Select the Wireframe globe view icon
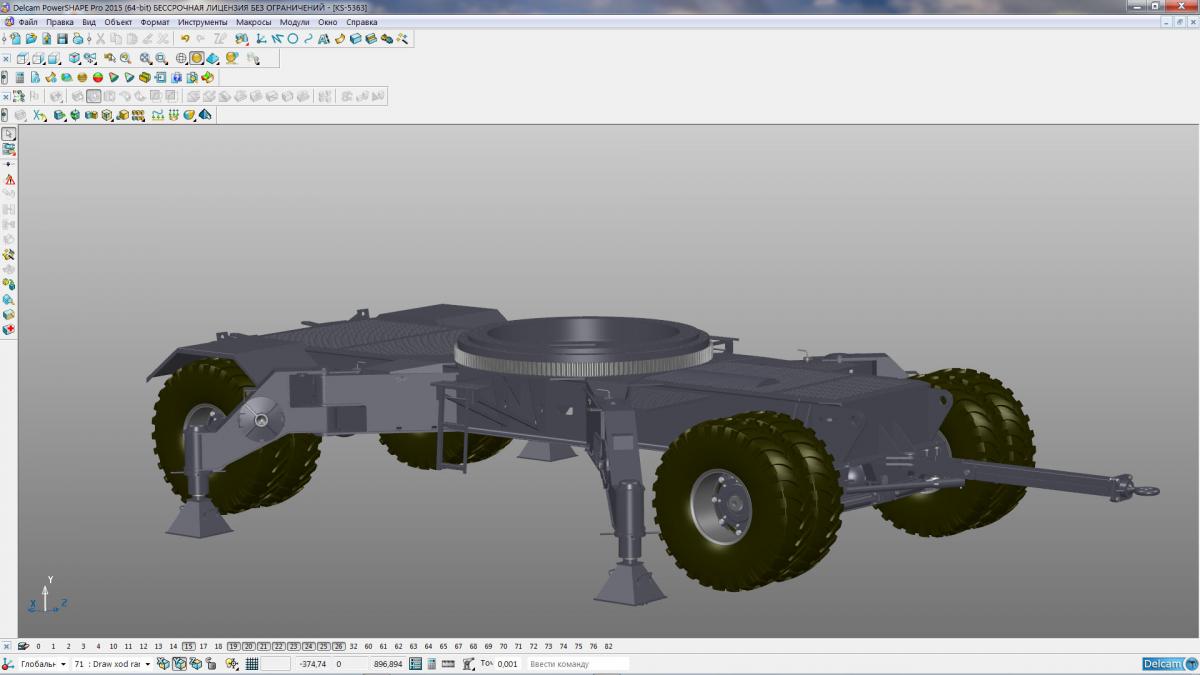This screenshot has width=1200, height=675. (181, 58)
